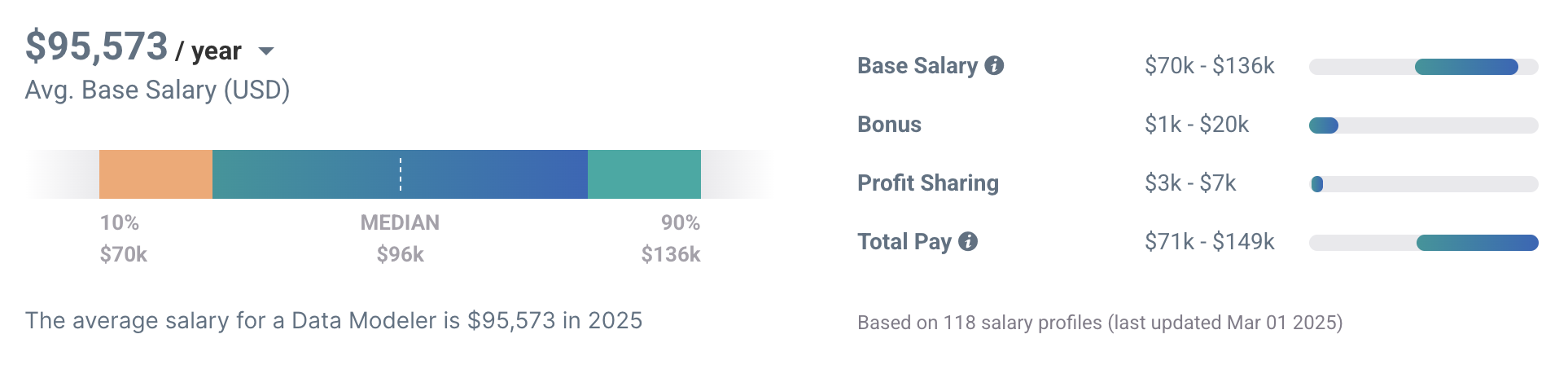Image resolution: width=1568 pixels, height=365 pixels.
Task: Click the Bonus range bar
Action: (x=1324, y=125)
